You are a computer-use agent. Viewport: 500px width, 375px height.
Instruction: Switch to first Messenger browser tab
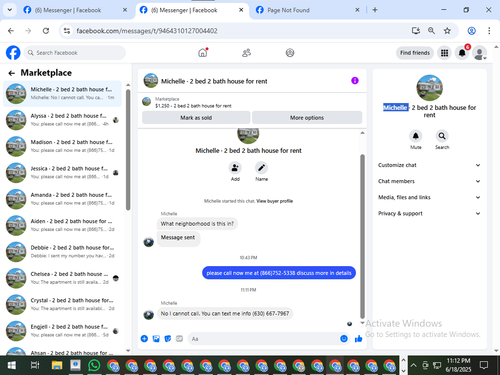tap(75, 10)
